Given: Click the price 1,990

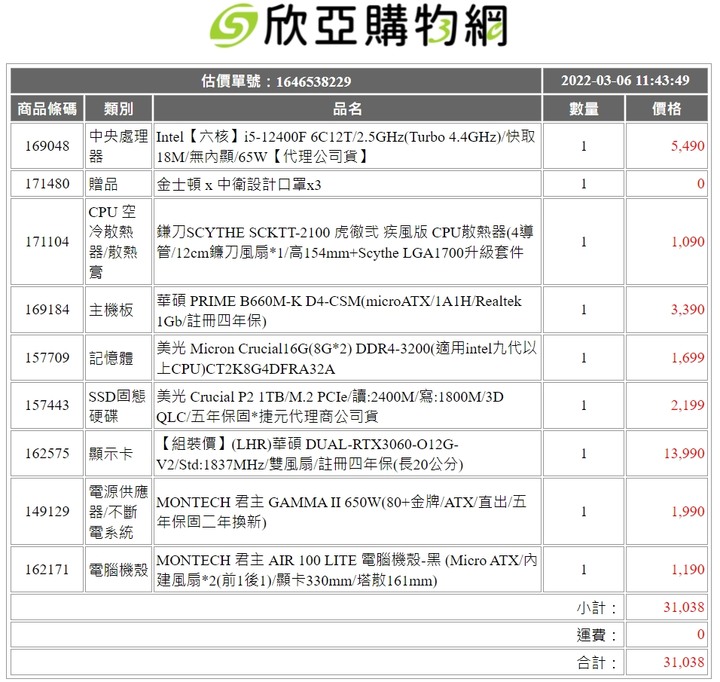Looking at the screenshot, I should pos(687,512).
